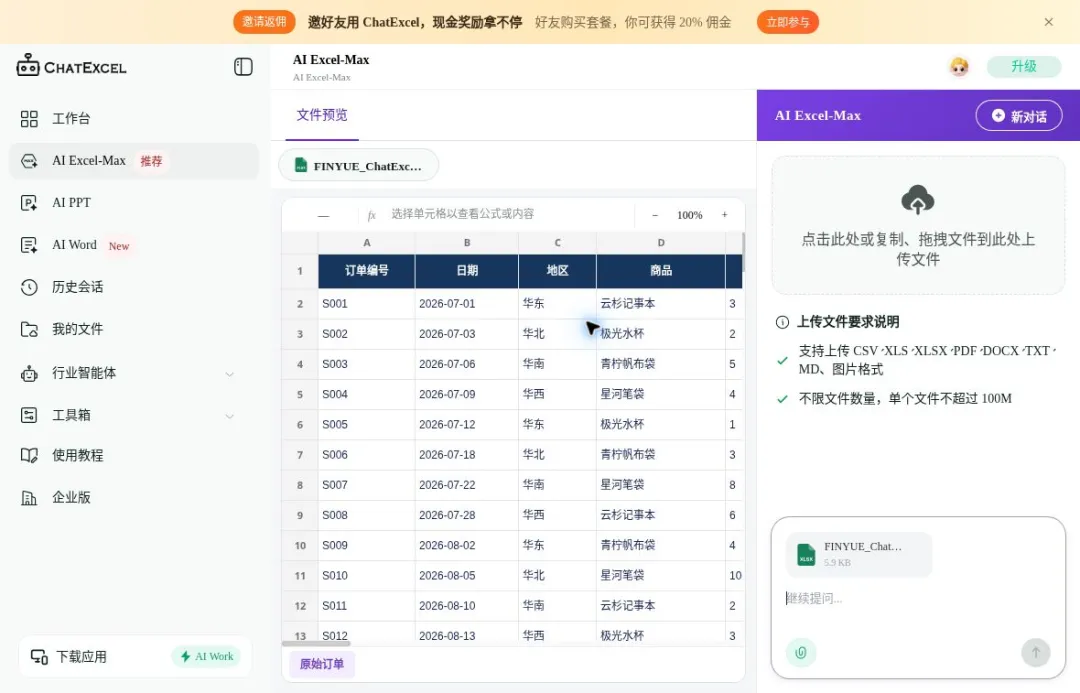Image resolution: width=1080 pixels, height=693 pixels.
Task: Click the AI Work button
Action: click(207, 656)
